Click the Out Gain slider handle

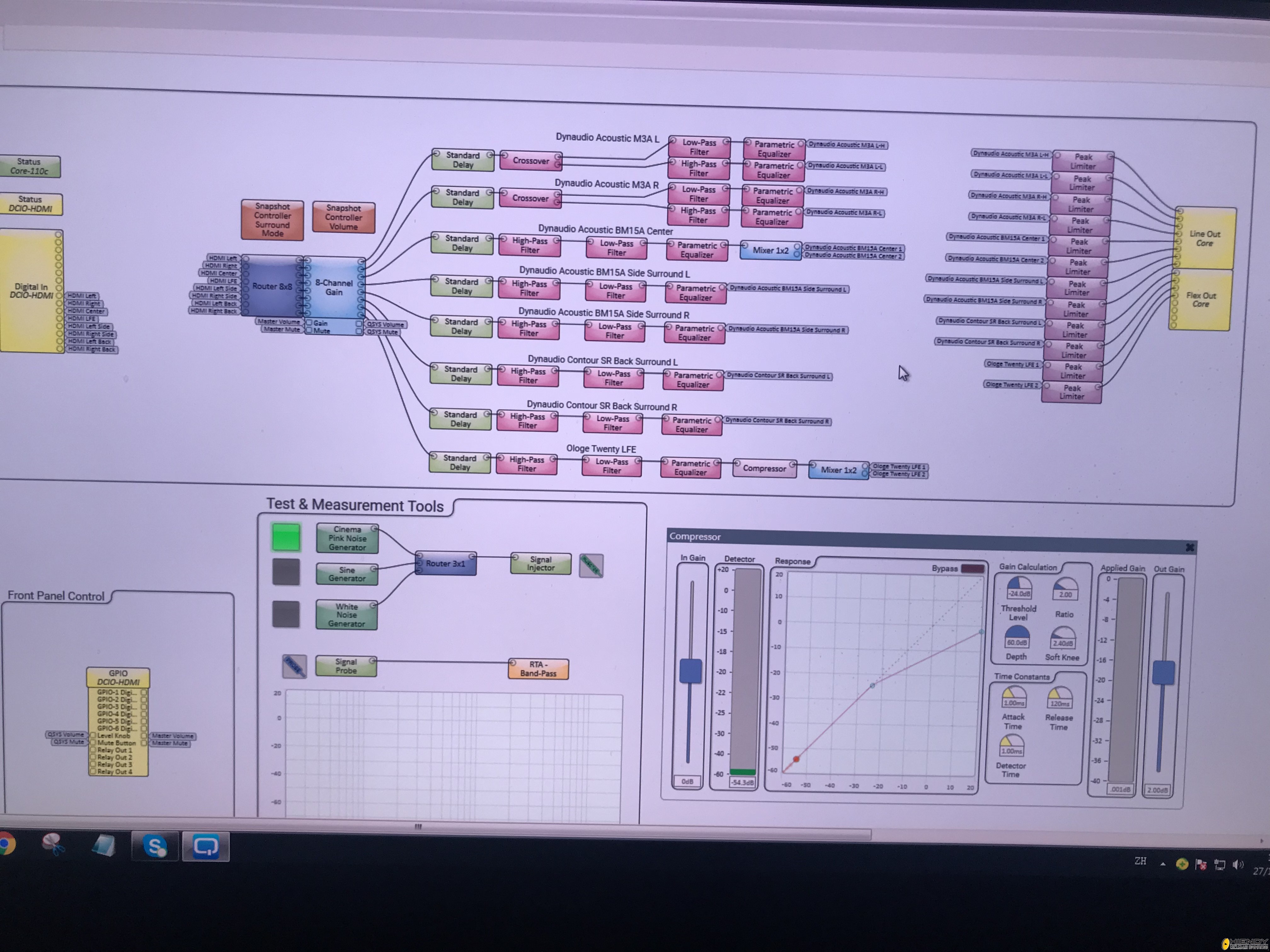coord(1164,672)
